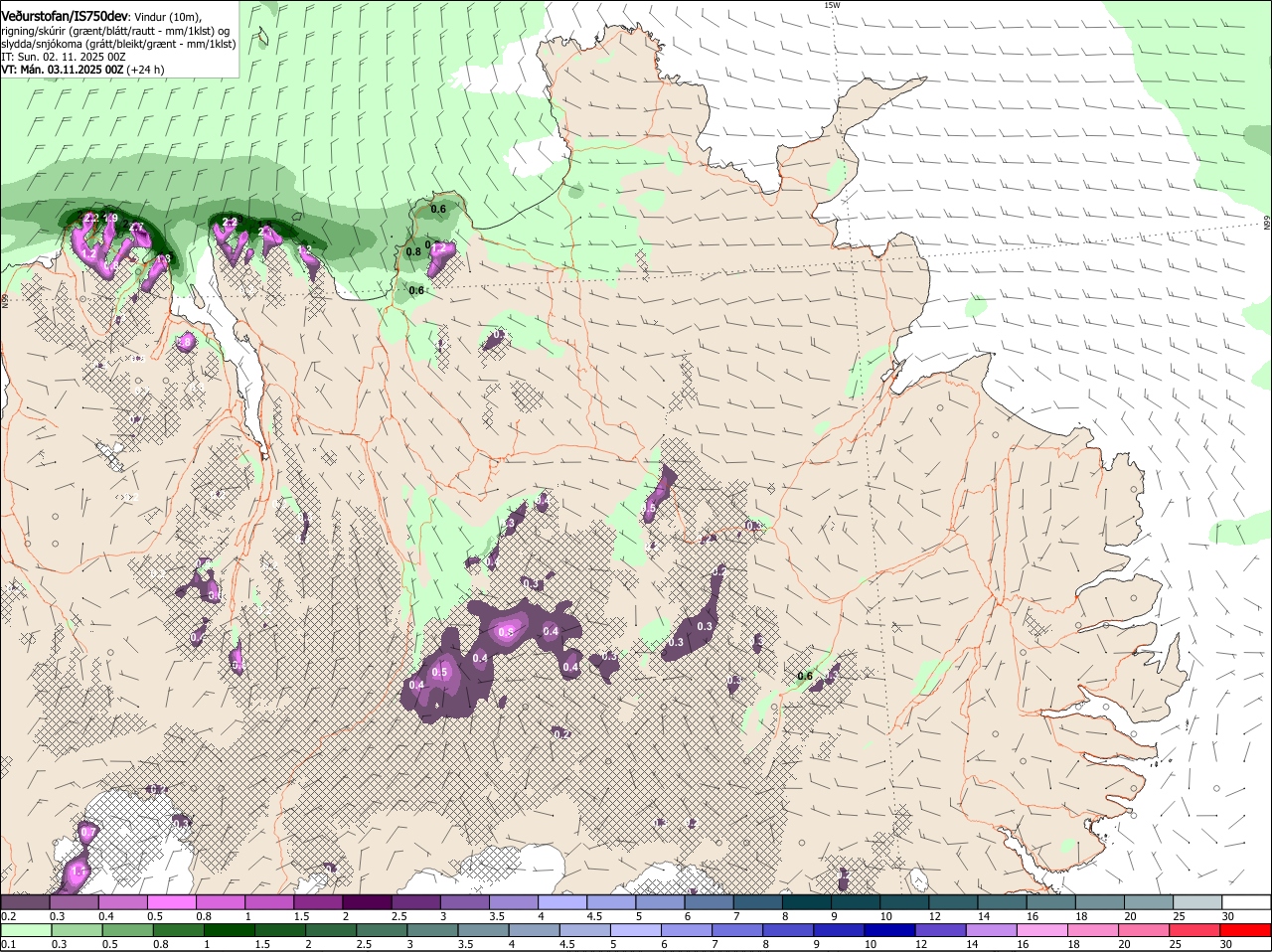
Task: Click the Veðurstofan/IS750dev title text
Action: [x=65, y=16]
